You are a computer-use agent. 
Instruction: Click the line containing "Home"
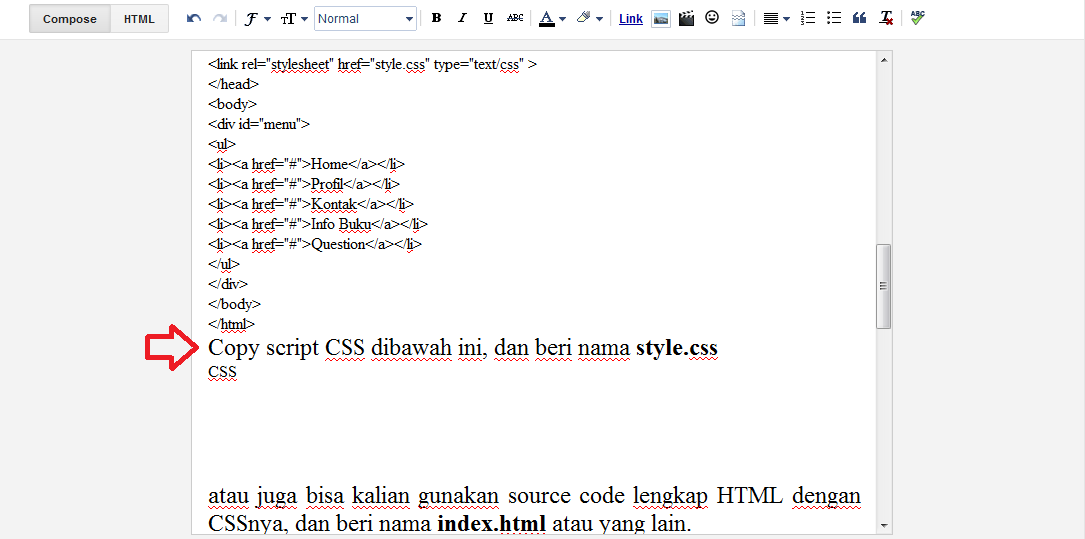tap(307, 164)
